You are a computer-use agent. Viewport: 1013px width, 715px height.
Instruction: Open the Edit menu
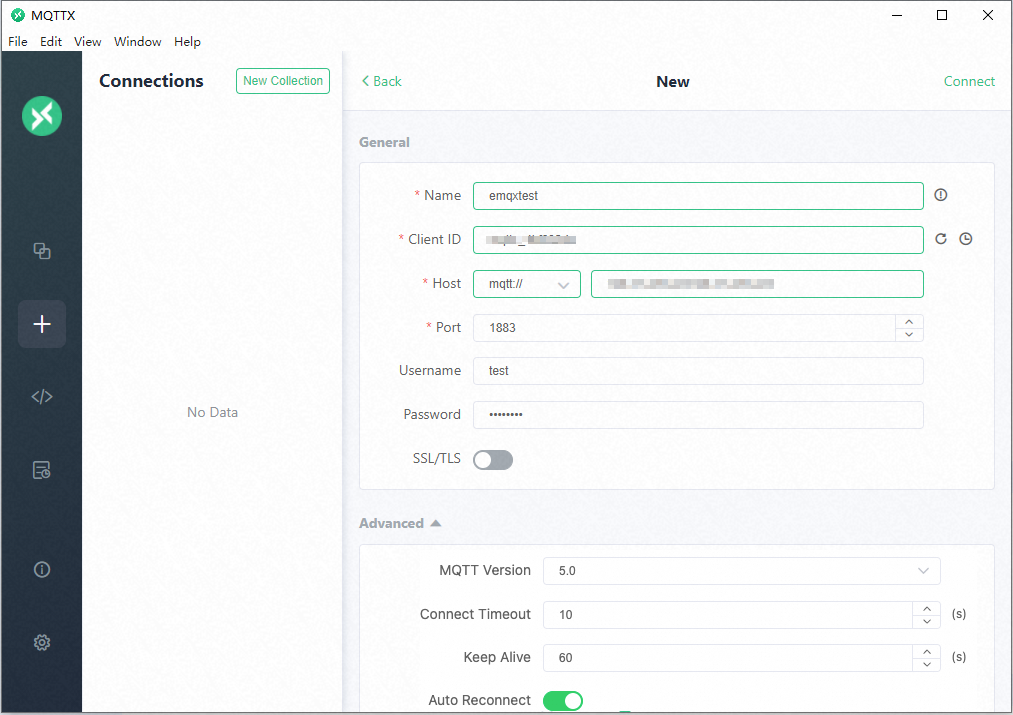(50, 42)
